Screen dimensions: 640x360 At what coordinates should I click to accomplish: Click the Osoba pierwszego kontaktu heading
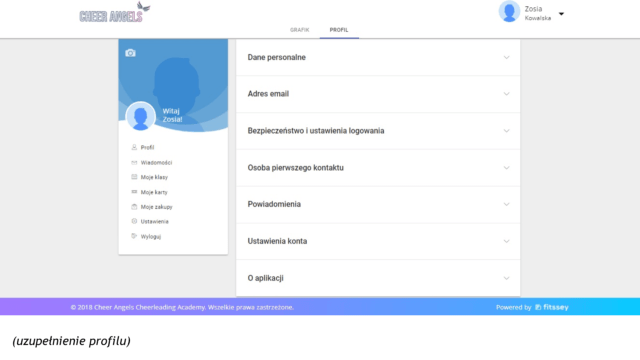click(x=296, y=168)
